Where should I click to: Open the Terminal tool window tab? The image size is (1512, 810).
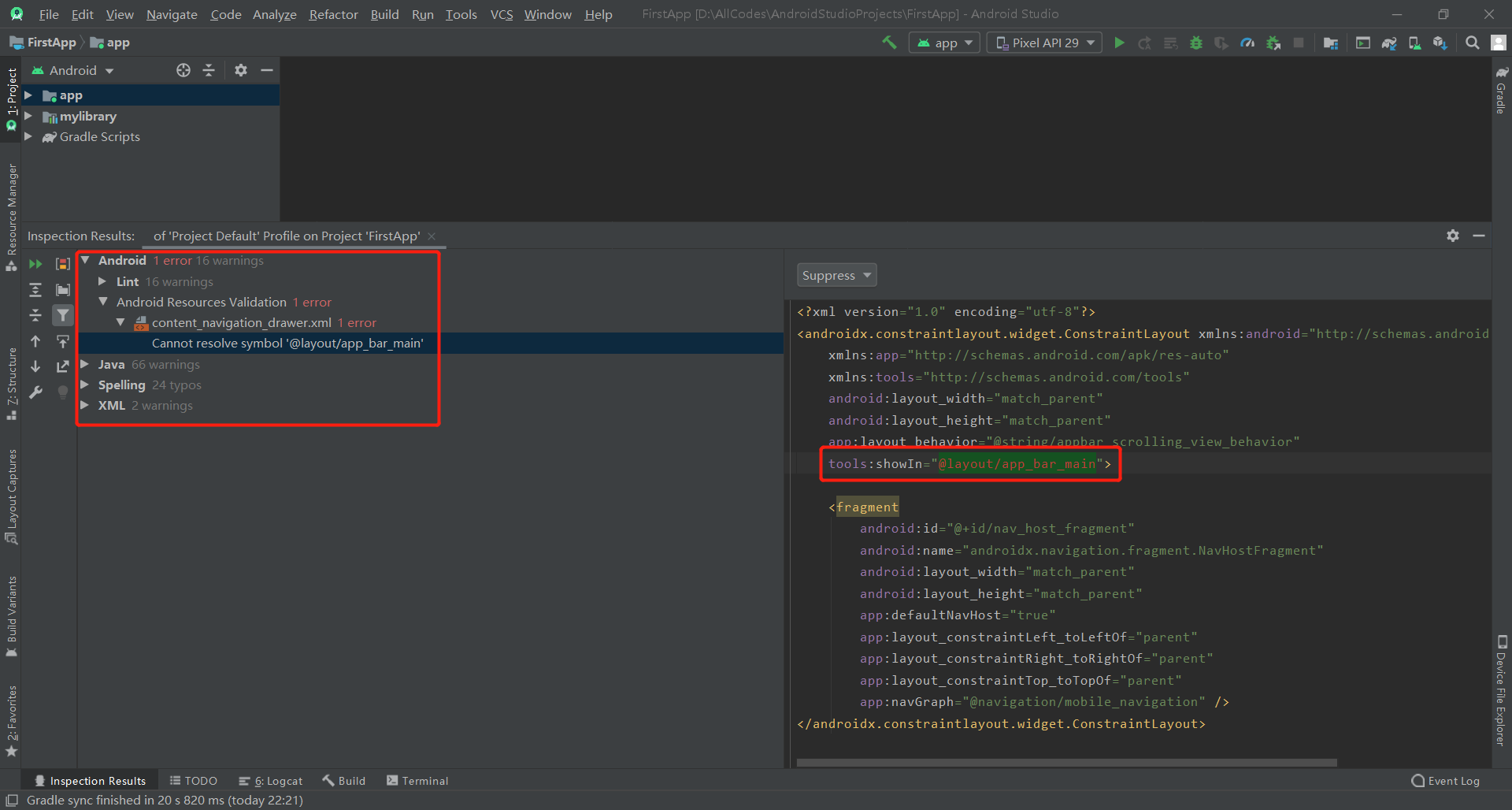[x=417, y=781]
